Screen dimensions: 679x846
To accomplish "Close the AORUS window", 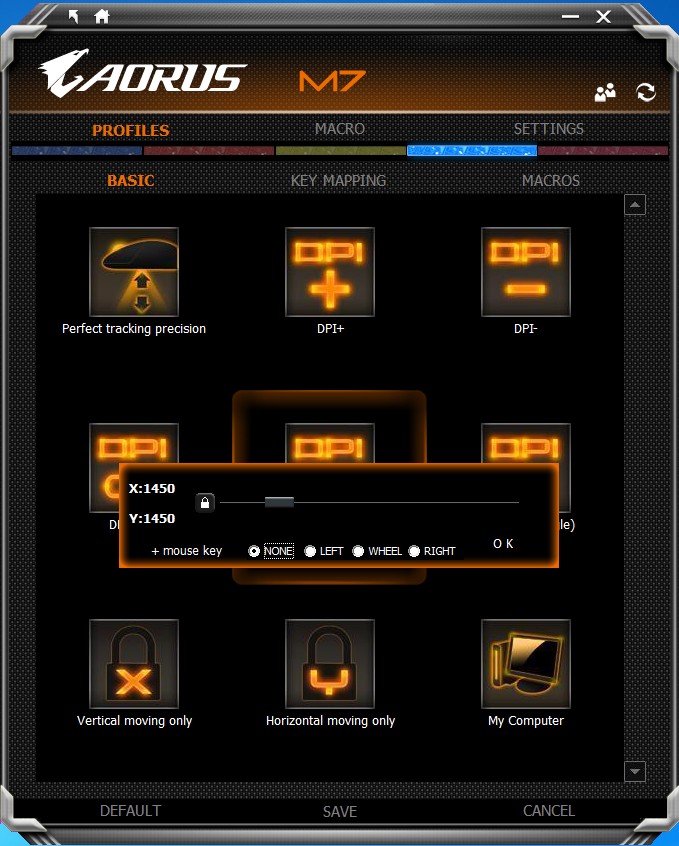I will pyautogui.click(x=603, y=17).
